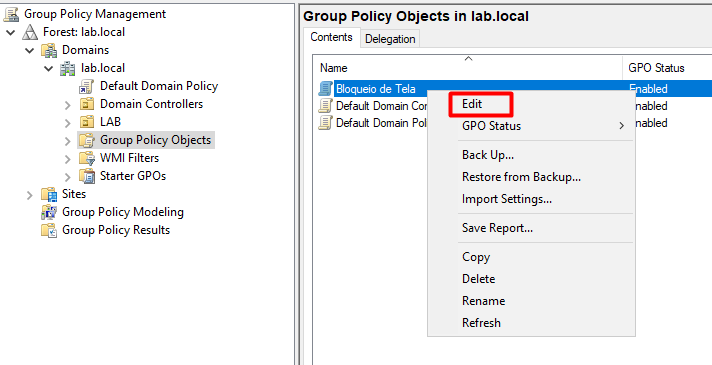Click the Group Policy Management root icon
This screenshot has height=365, width=712.
[x=11, y=14]
